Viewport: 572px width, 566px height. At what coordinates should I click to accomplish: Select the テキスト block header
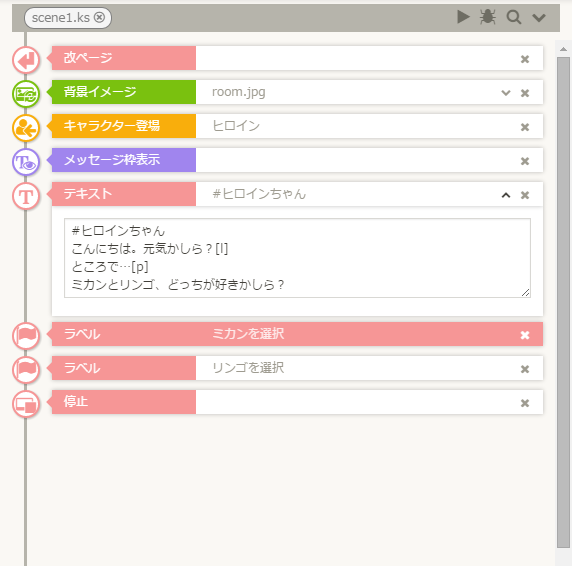click(124, 194)
